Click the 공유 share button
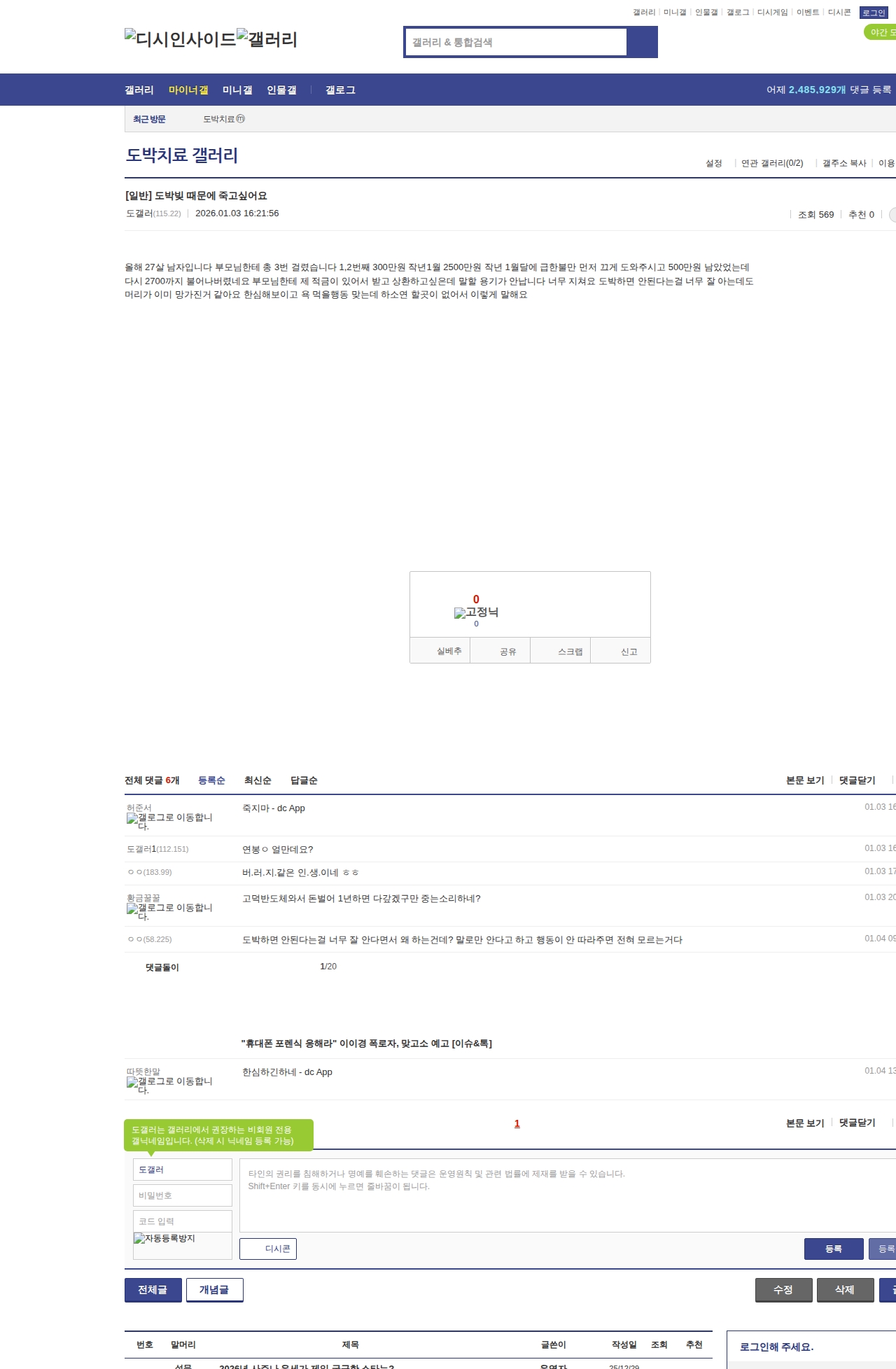 (500, 651)
